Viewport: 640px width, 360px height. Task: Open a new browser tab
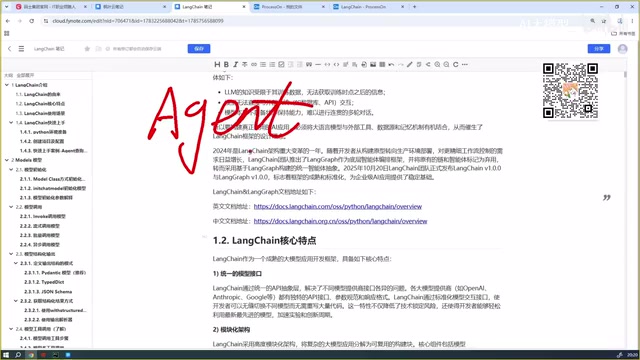tap(414, 7)
